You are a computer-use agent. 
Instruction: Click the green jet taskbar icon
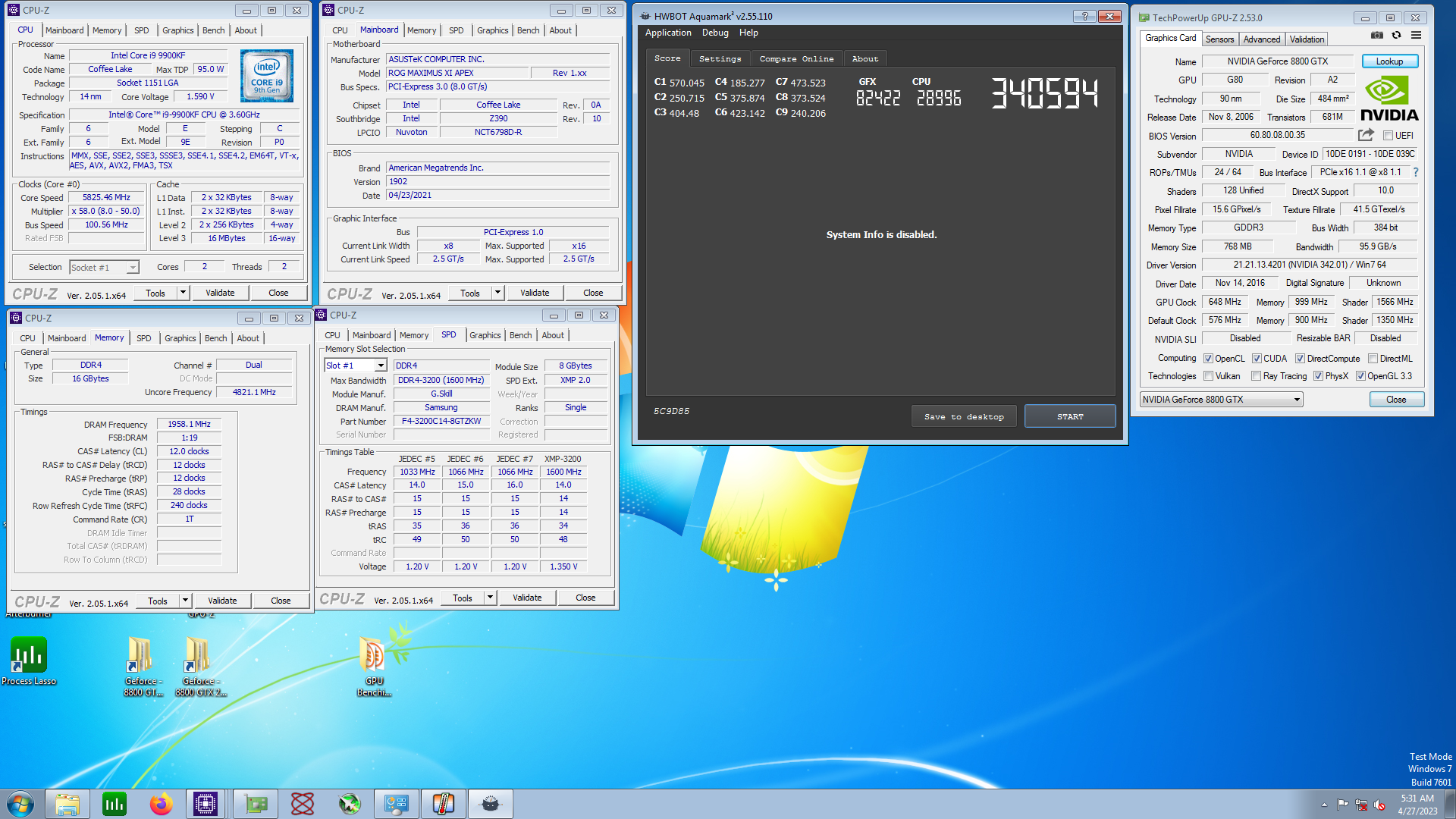tap(350, 804)
